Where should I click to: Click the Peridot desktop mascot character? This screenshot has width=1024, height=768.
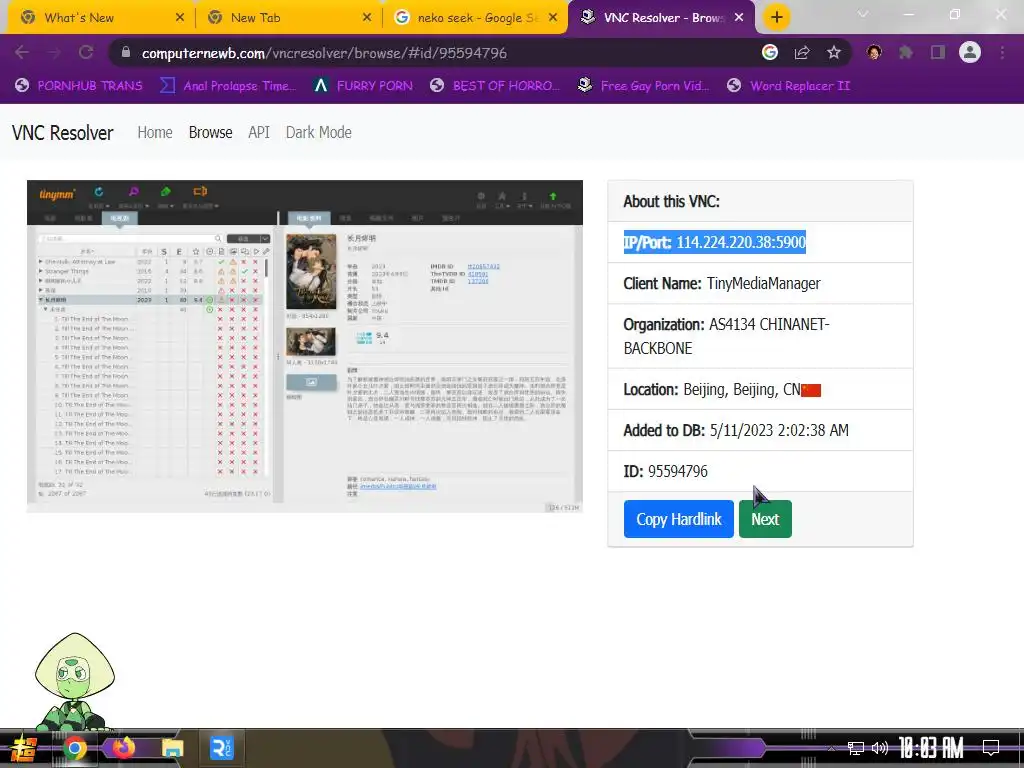[74, 681]
